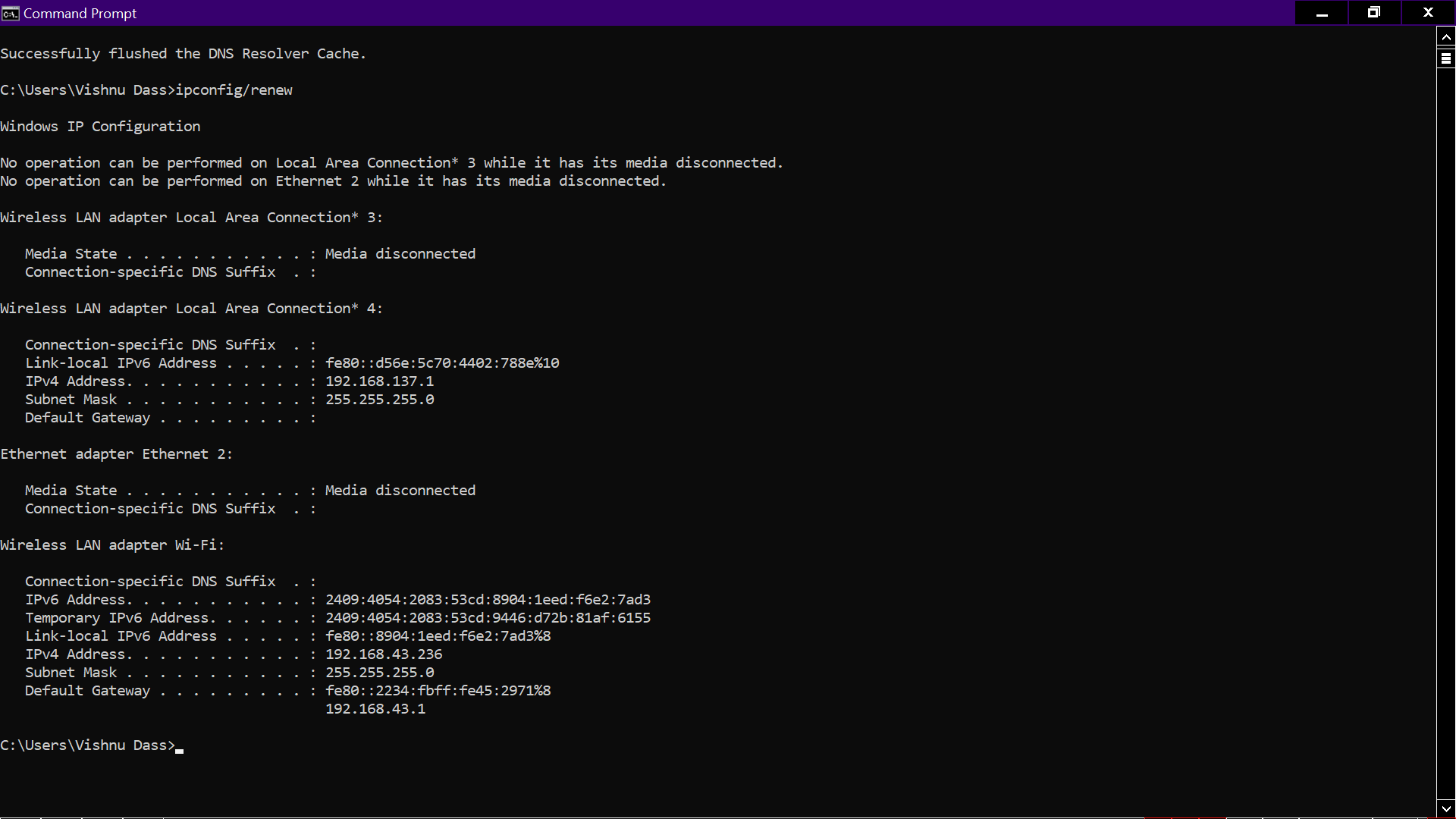
Task: Click the Wireless LAN adapter Wi-Fi heading
Action: 112,545
